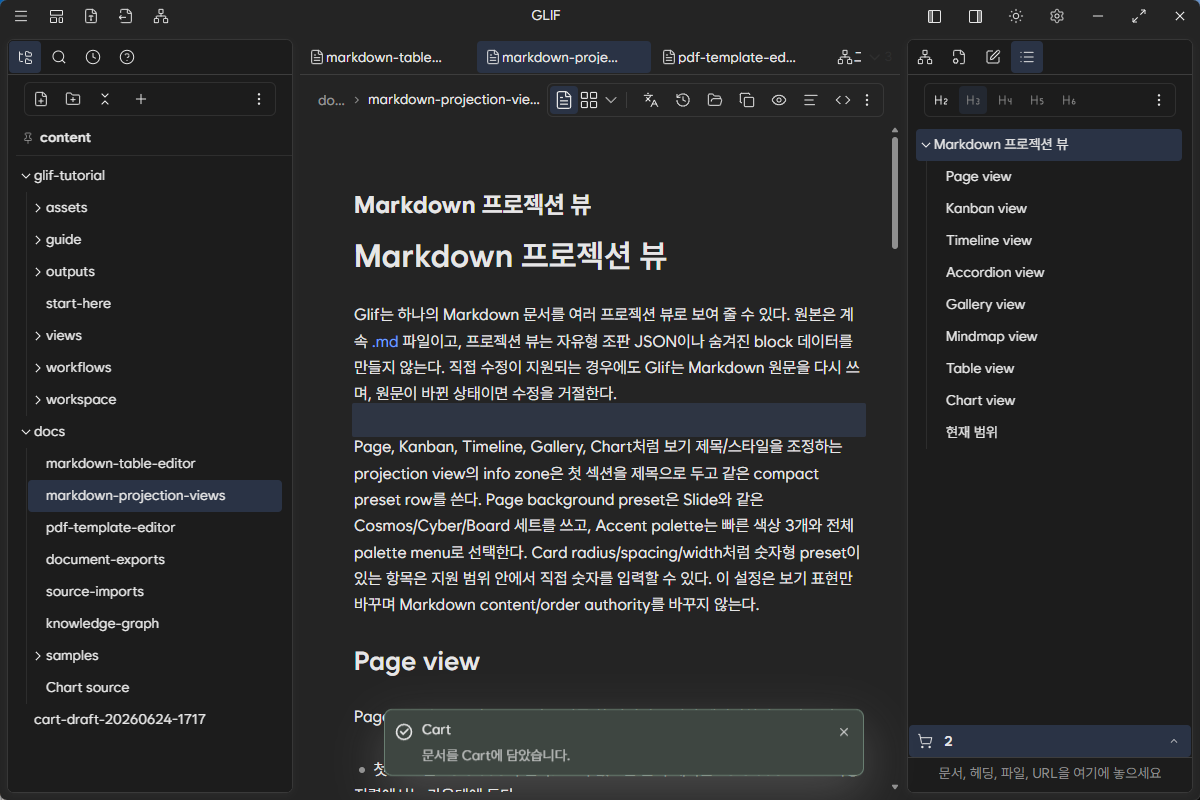Click the export document icon in title bar

pos(91,16)
